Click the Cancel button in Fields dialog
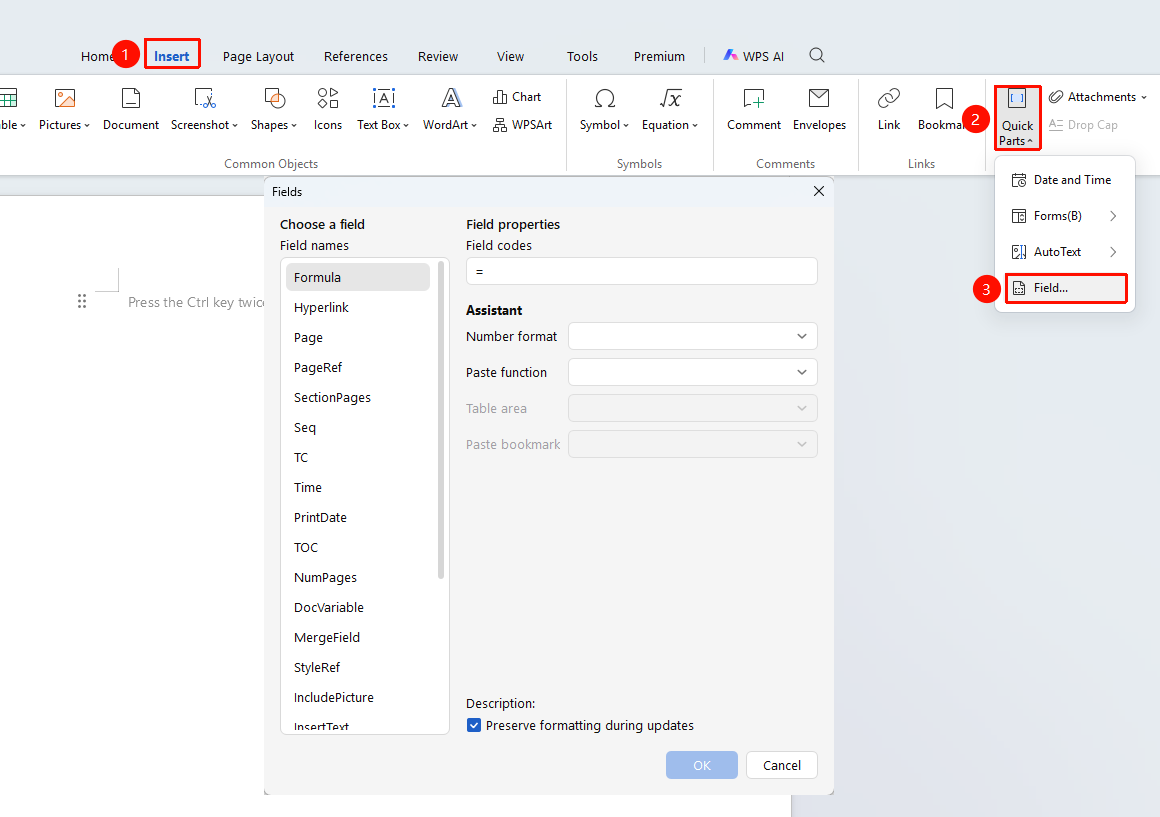Screen dimensions: 1160x817 pyautogui.click(x=781, y=765)
